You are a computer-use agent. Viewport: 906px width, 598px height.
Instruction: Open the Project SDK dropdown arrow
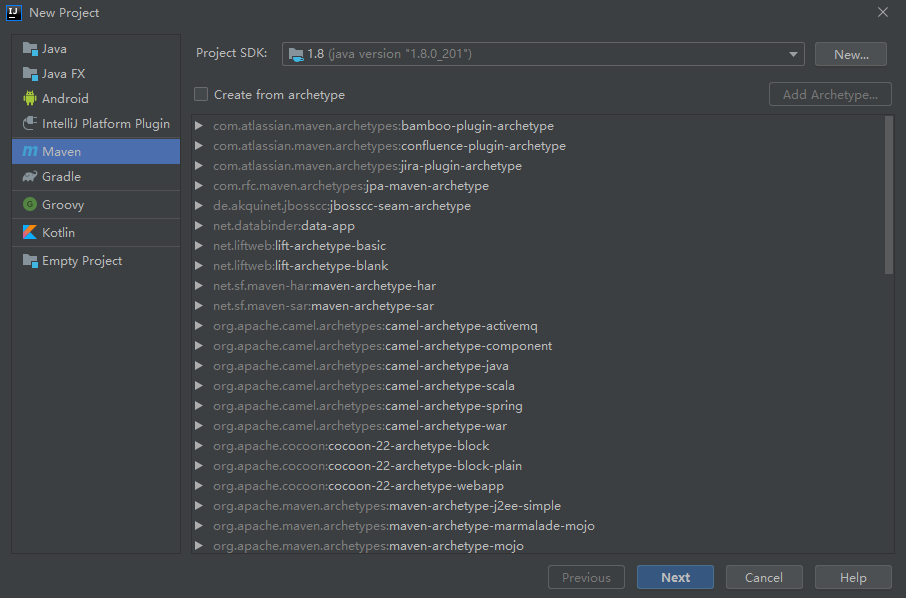pos(793,54)
